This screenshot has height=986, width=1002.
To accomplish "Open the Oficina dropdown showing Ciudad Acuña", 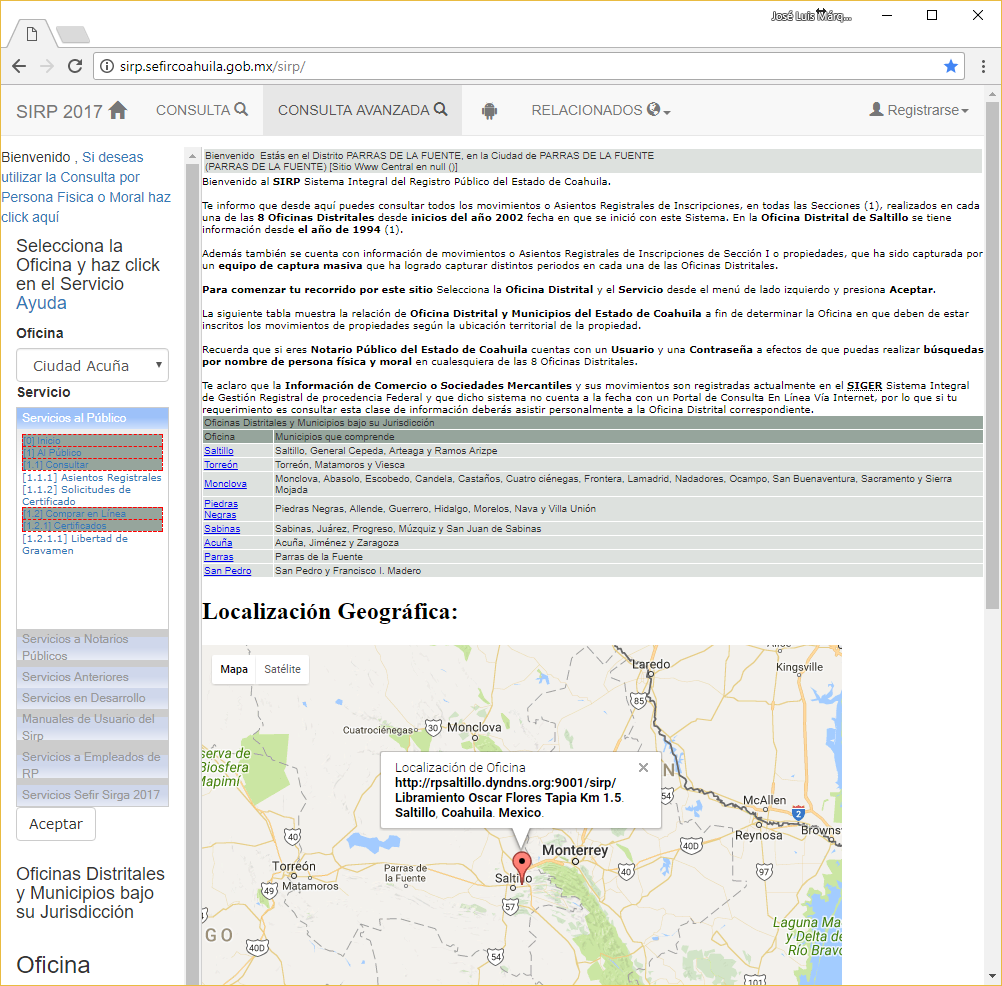I will (x=92, y=366).
